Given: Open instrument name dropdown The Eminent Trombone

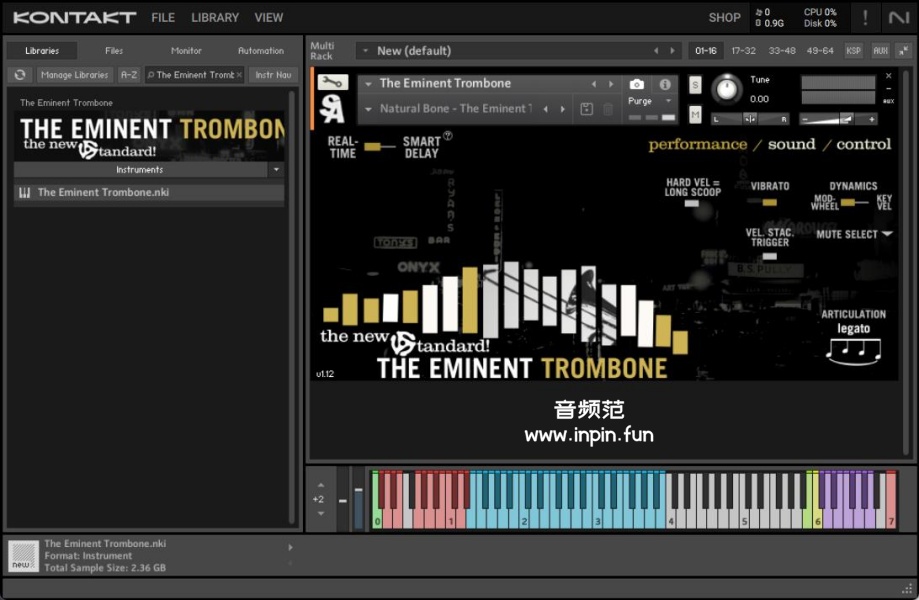Looking at the screenshot, I should (x=369, y=84).
